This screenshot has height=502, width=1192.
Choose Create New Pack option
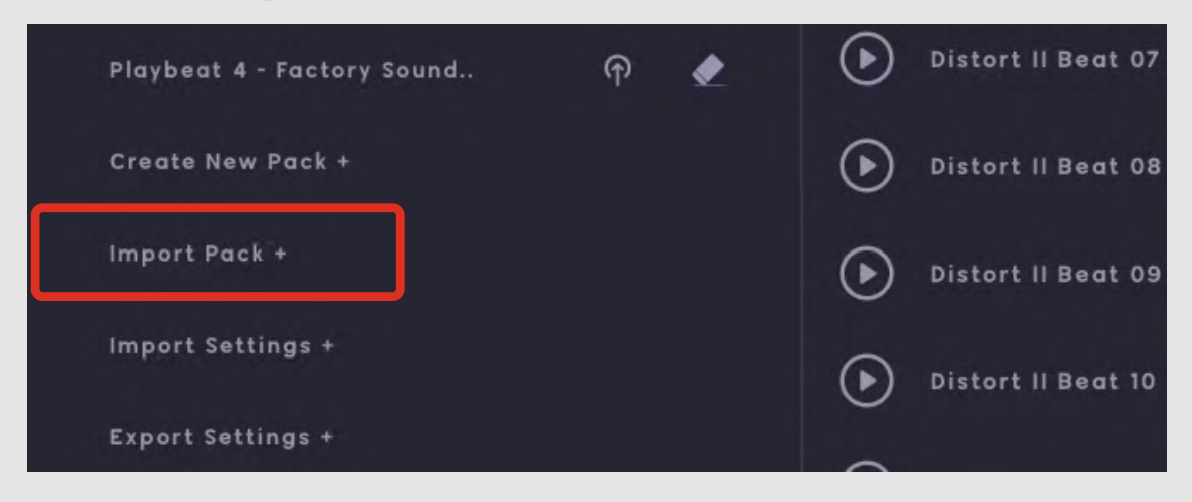point(230,161)
